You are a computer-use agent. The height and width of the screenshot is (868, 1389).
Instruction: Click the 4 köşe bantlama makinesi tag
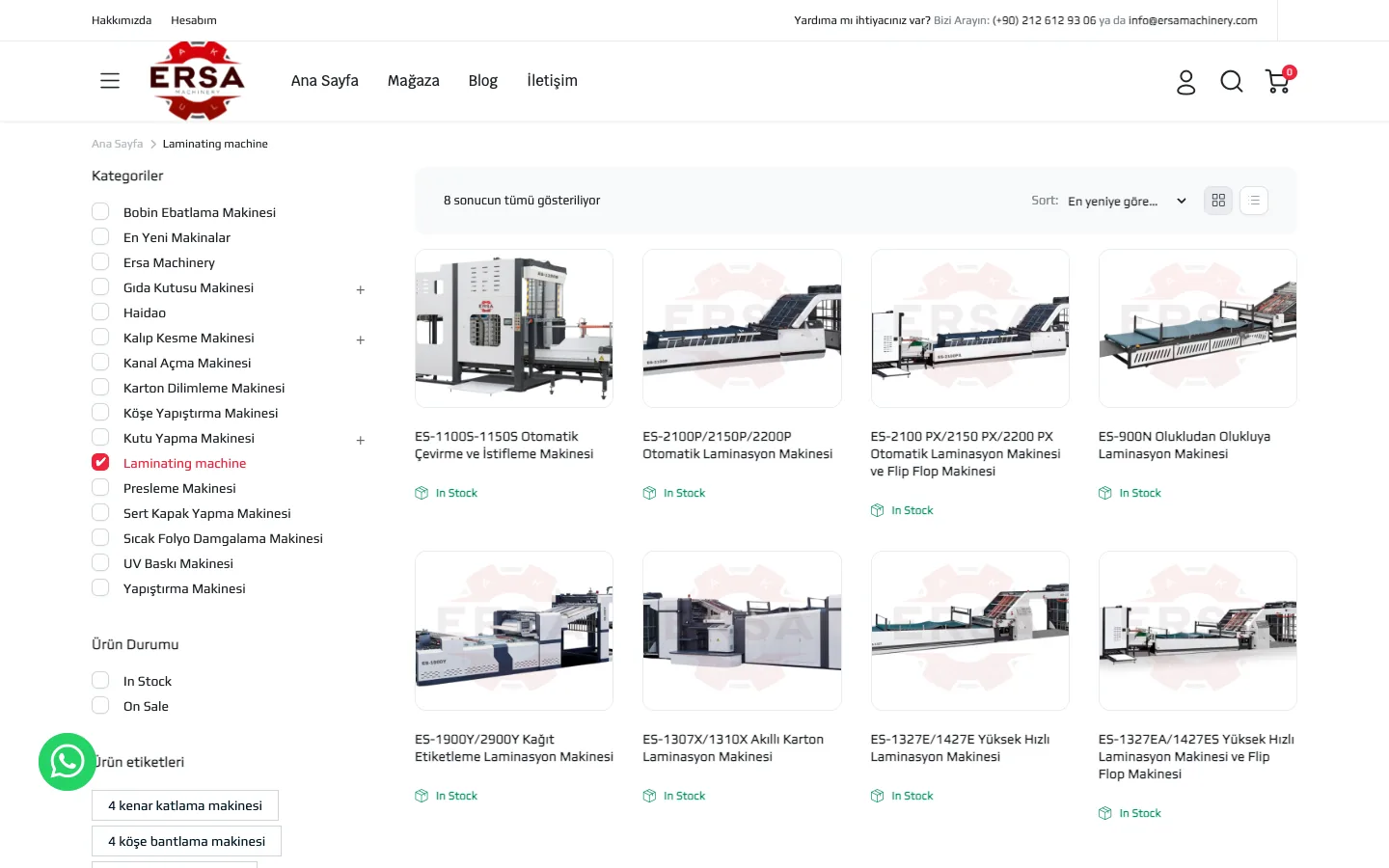point(186,841)
